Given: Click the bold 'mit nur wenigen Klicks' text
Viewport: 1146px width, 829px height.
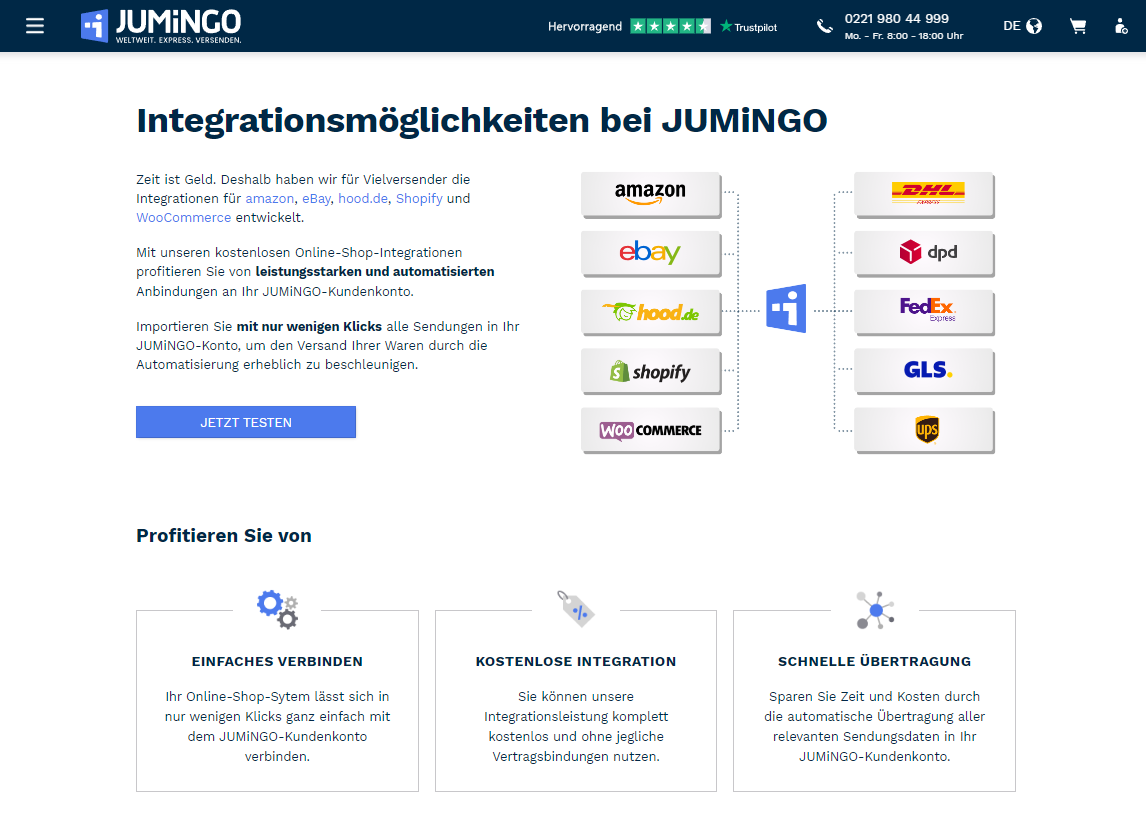Looking at the screenshot, I should 309,327.
